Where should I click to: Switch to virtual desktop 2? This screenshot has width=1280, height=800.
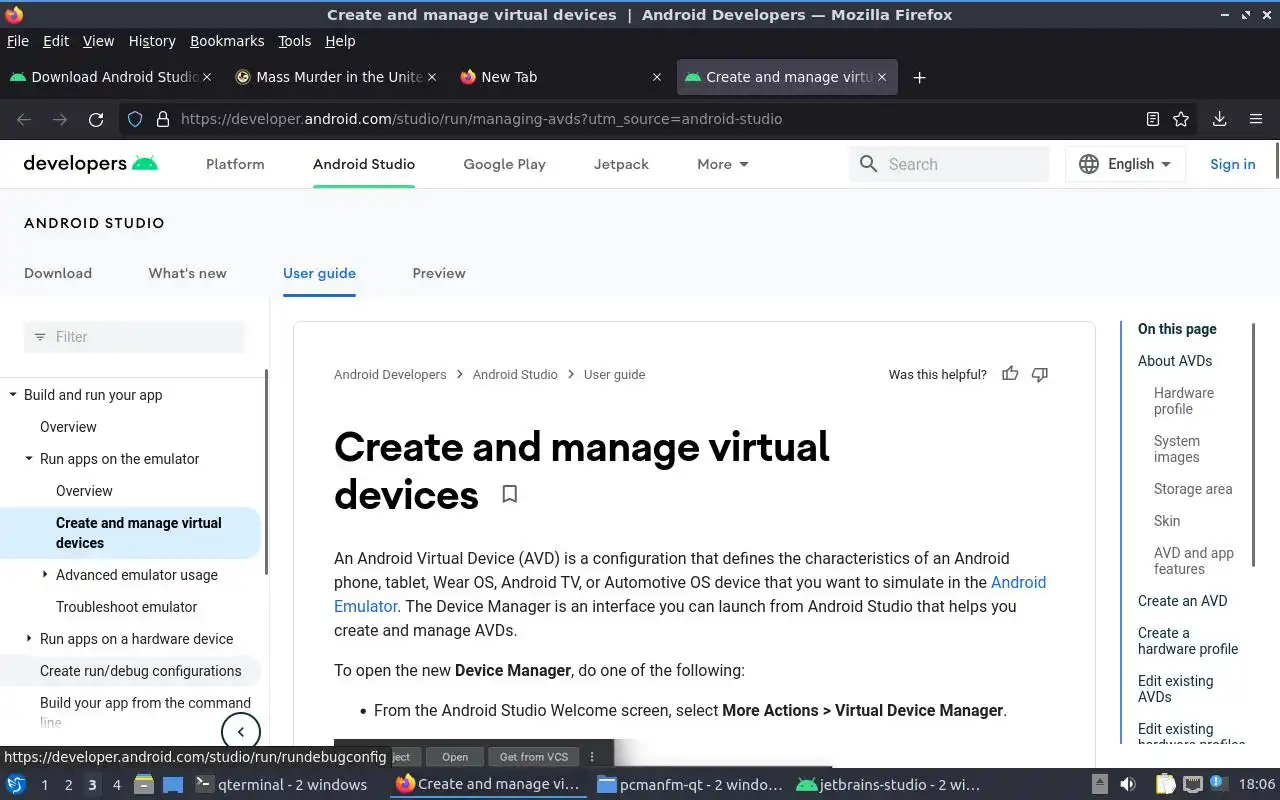[68, 785]
